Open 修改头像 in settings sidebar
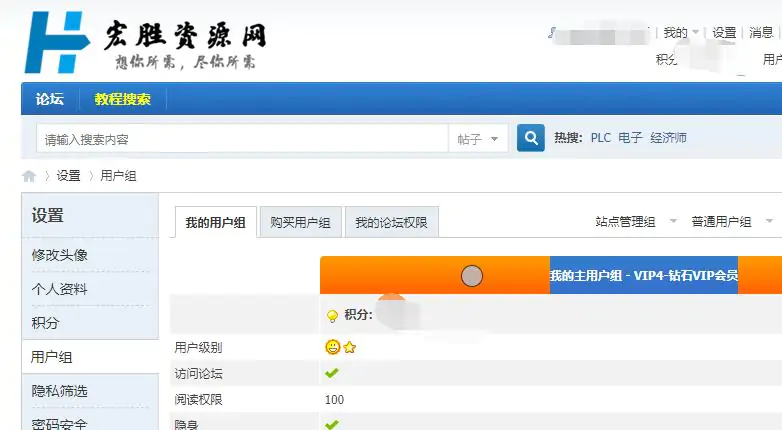Viewport: 782px width, 430px height. pos(60,255)
